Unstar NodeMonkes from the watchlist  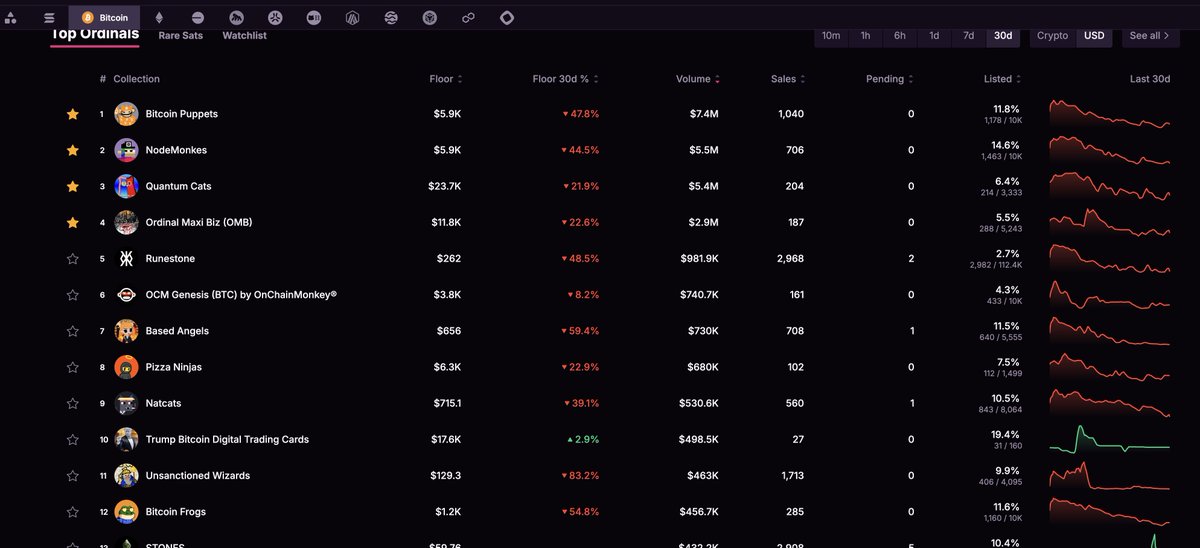pyautogui.click(x=72, y=150)
